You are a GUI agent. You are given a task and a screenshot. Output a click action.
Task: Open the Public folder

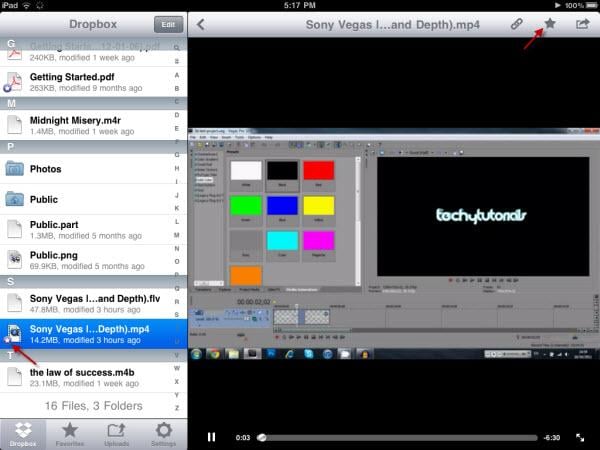coord(93,199)
